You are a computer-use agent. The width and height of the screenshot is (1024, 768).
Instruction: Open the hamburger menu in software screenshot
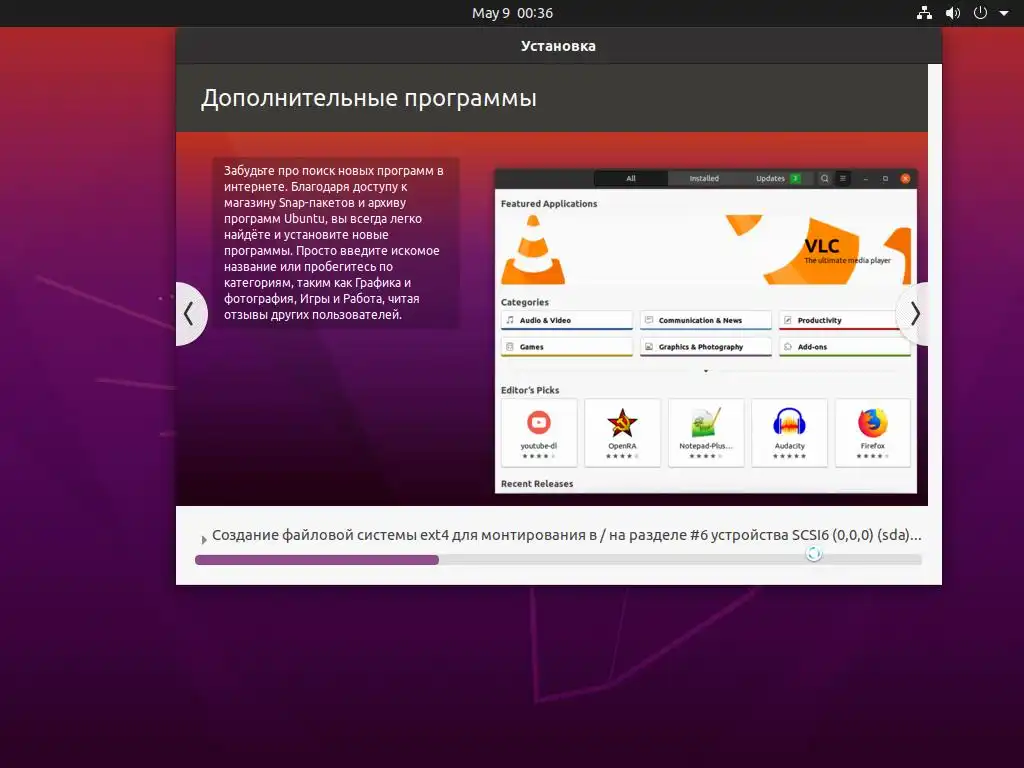pos(843,178)
